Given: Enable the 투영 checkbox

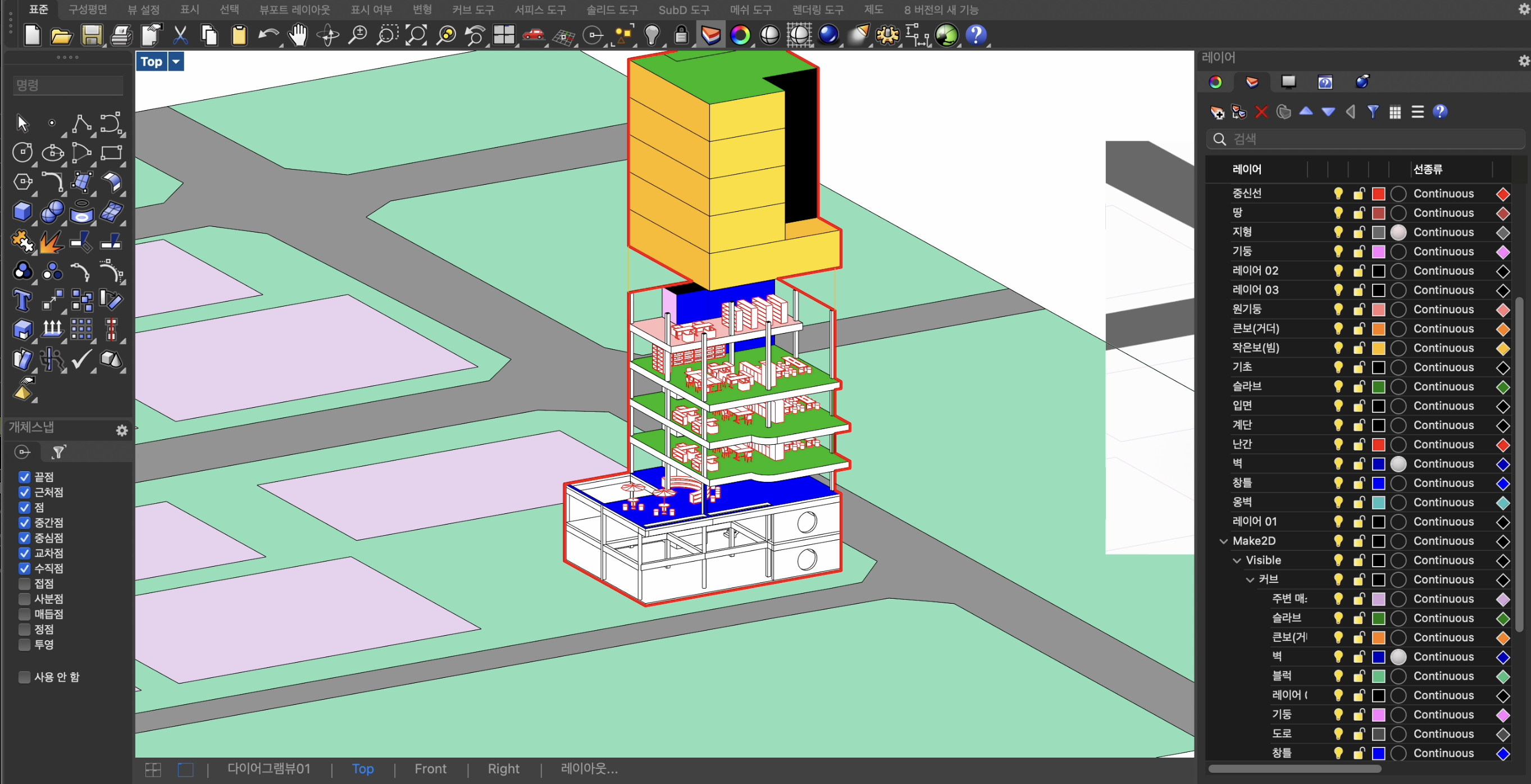Looking at the screenshot, I should click(24, 644).
